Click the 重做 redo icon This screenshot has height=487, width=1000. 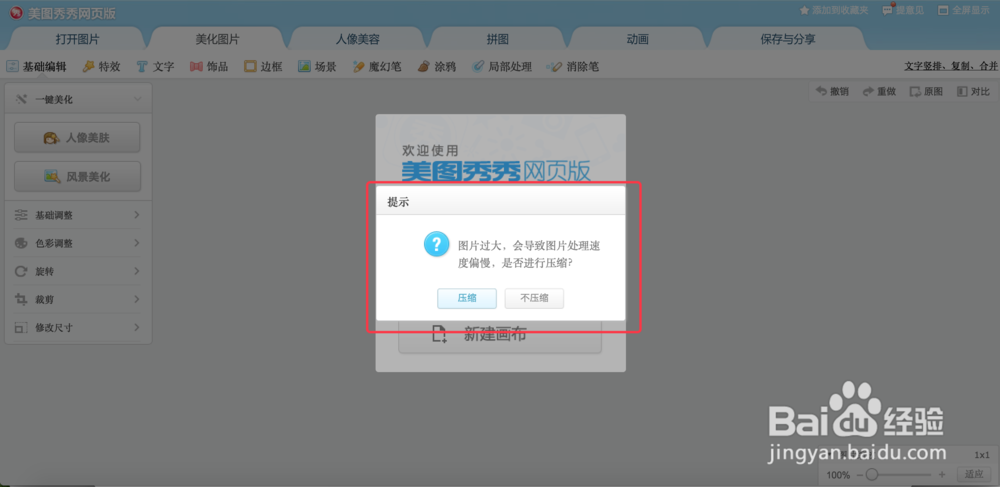(868, 92)
